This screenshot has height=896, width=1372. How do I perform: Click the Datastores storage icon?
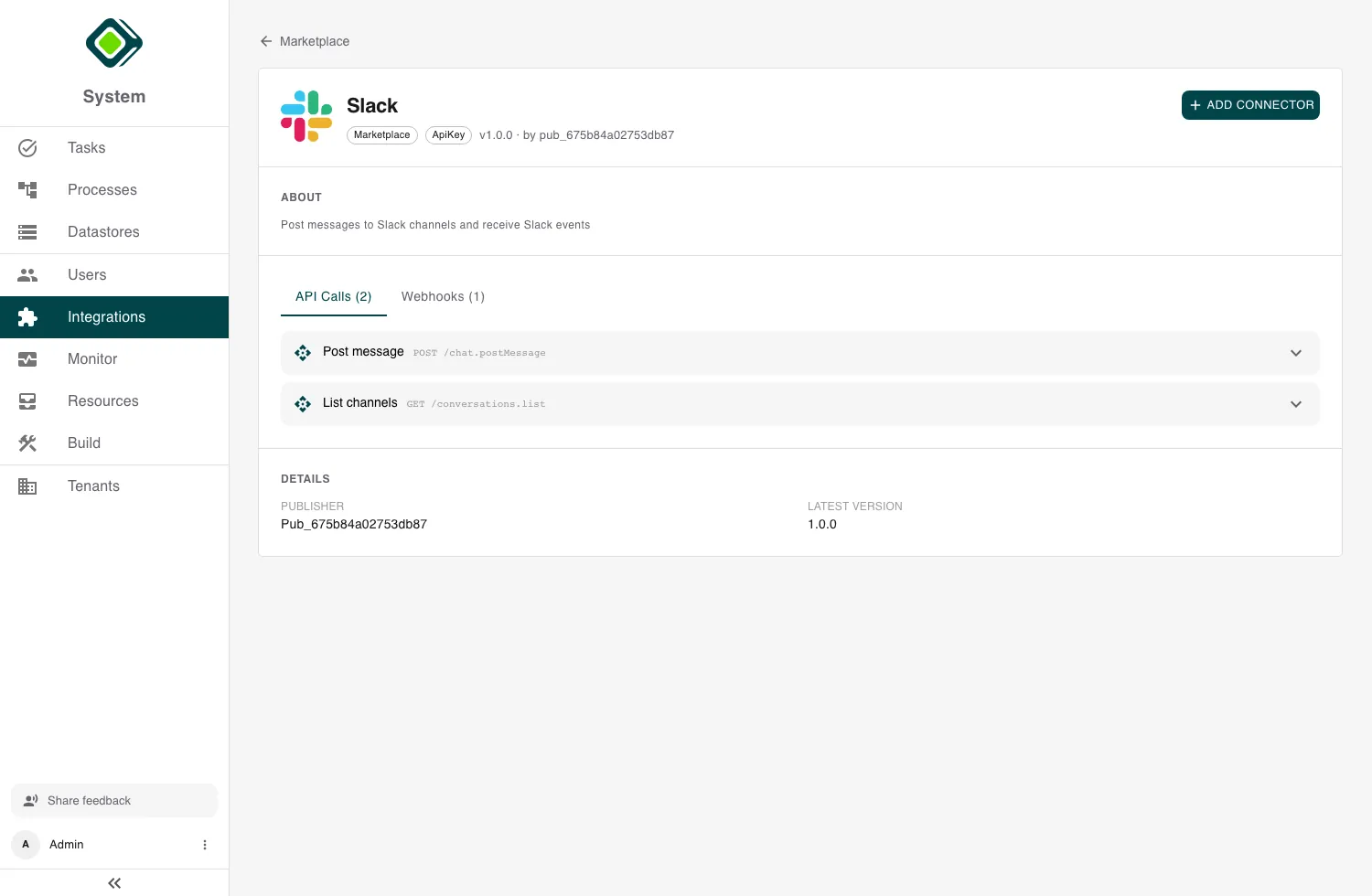coord(27,232)
